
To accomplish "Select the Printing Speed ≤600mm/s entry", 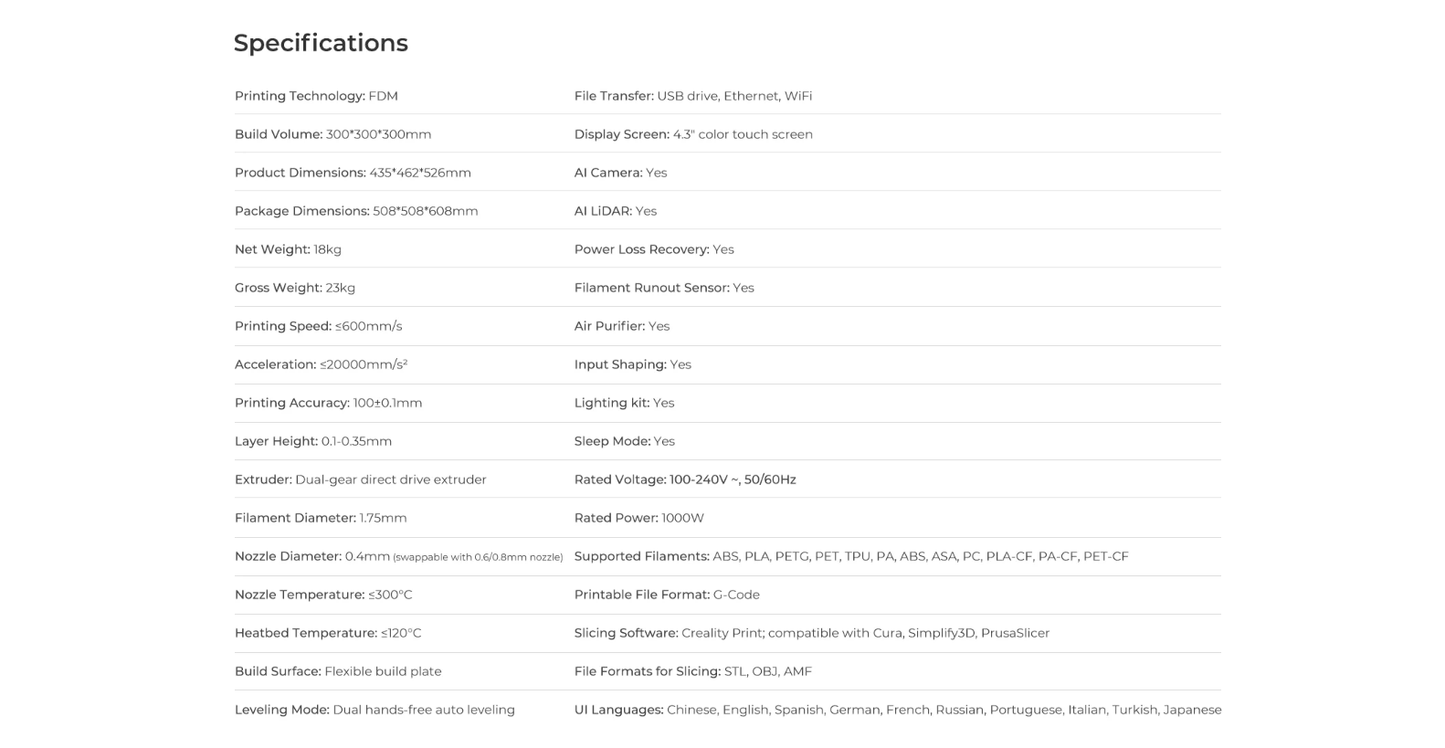I will (x=318, y=326).
